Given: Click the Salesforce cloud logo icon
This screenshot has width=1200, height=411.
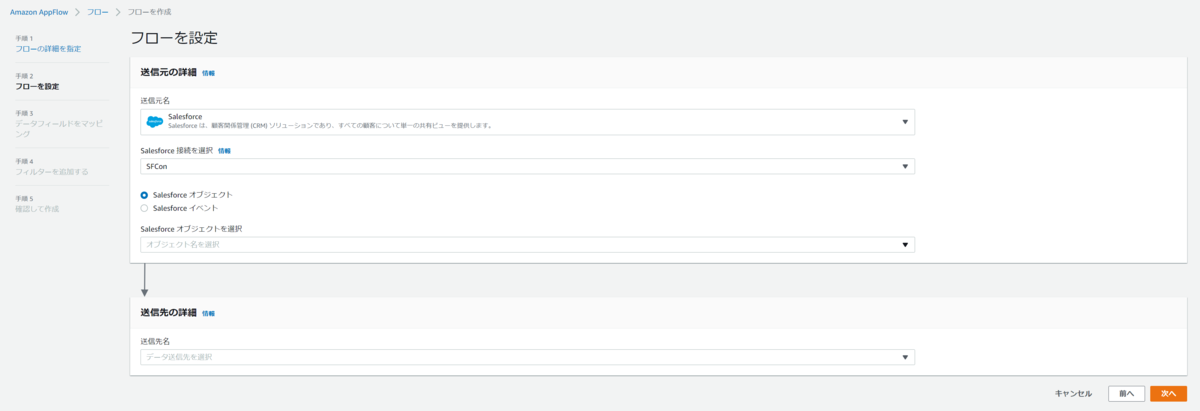Looking at the screenshot, I should [x=155, y=121].
